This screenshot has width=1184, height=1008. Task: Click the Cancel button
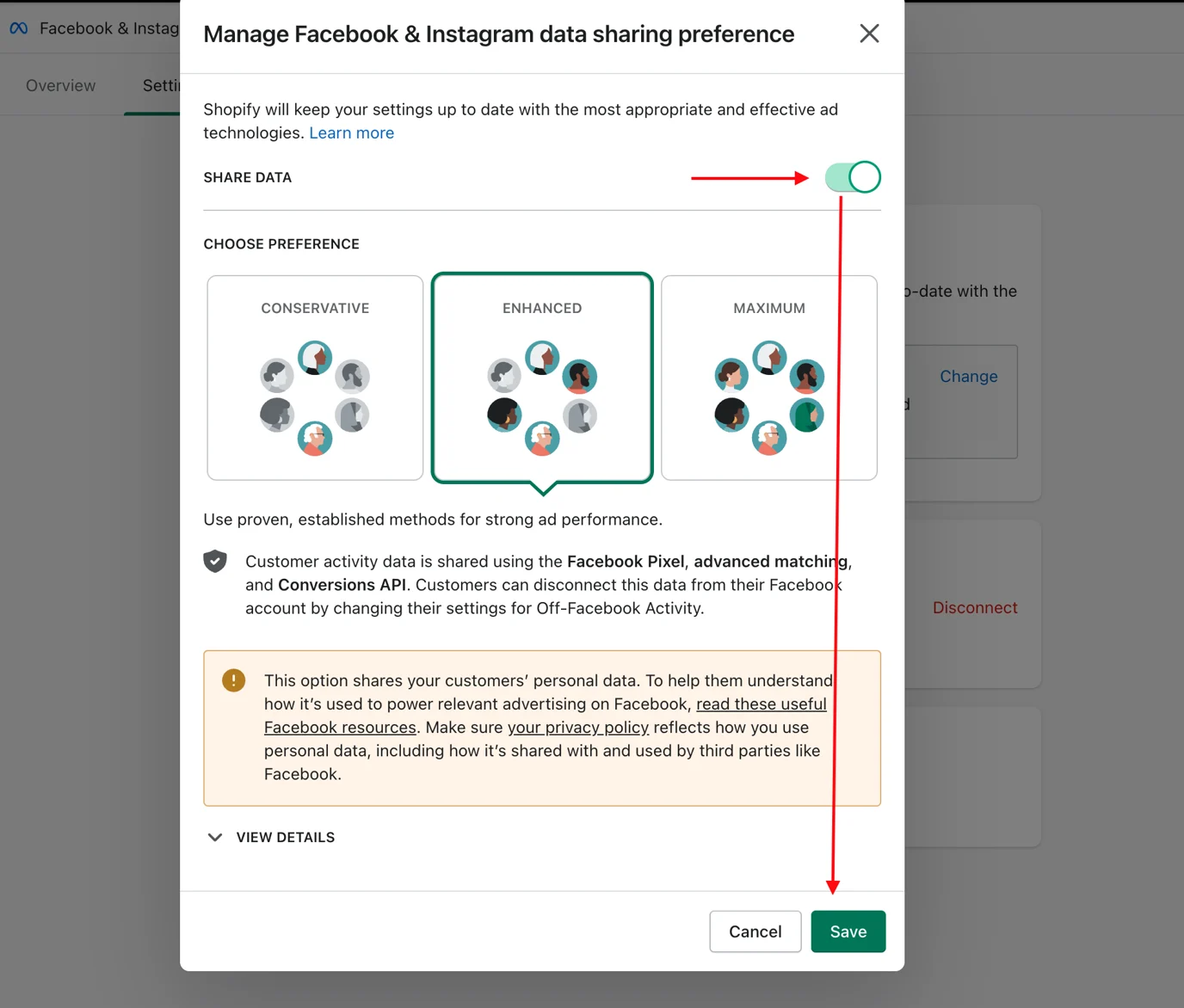click(x=755, y=931)
